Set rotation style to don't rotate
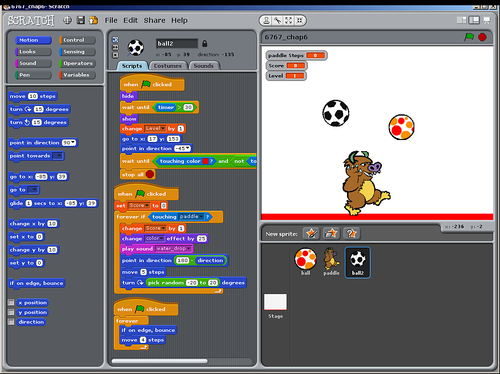The width and height of the screenshot is (500, 374). pyautogui.click(x=115, y=55)
